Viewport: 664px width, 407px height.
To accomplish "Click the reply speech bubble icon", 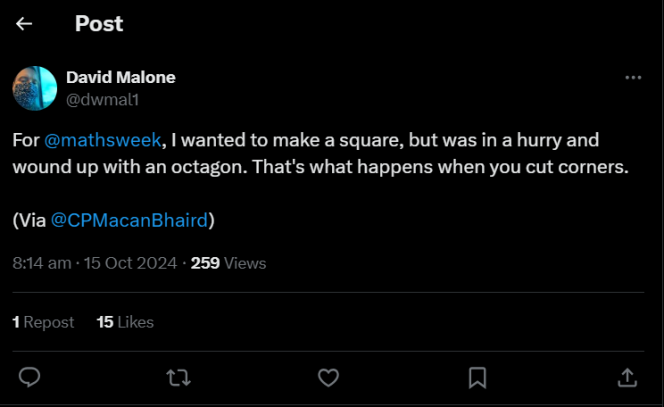I will [30, 376].
